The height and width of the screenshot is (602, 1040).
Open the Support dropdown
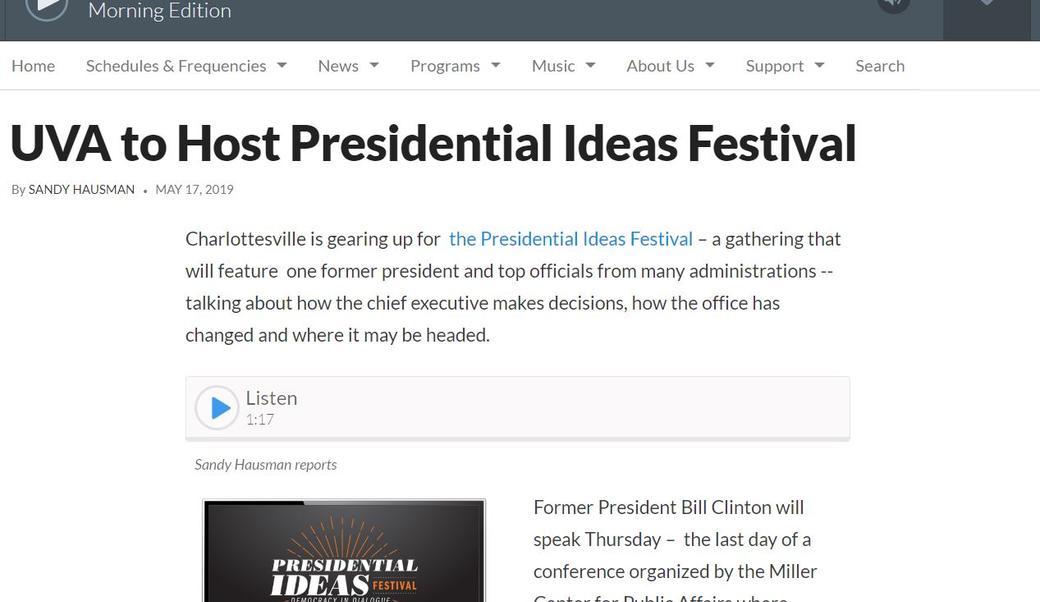pyautogui.click(x=785, y=66)
